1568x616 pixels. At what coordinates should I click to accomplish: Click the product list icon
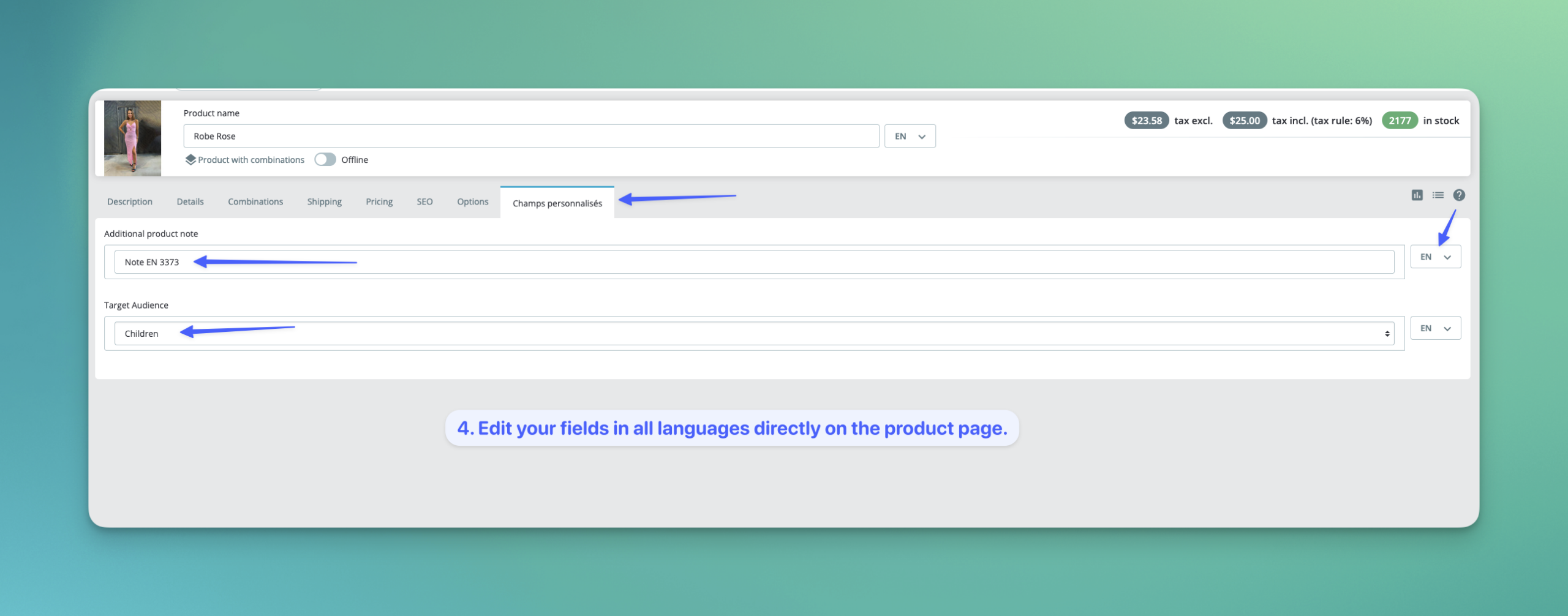click(x=1438, y=195)
